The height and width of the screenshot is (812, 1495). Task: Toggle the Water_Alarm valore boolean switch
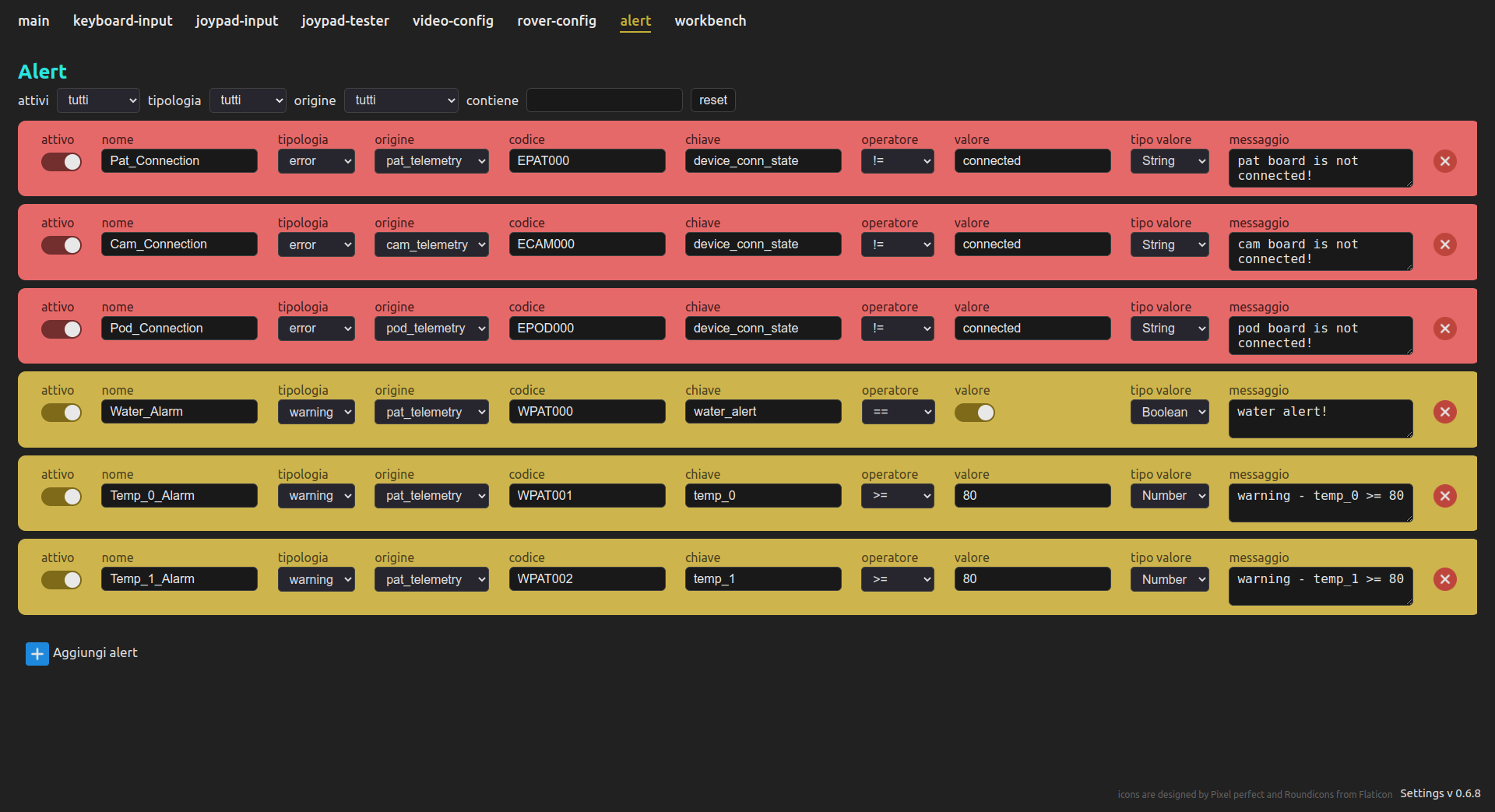tap(974, 413)
